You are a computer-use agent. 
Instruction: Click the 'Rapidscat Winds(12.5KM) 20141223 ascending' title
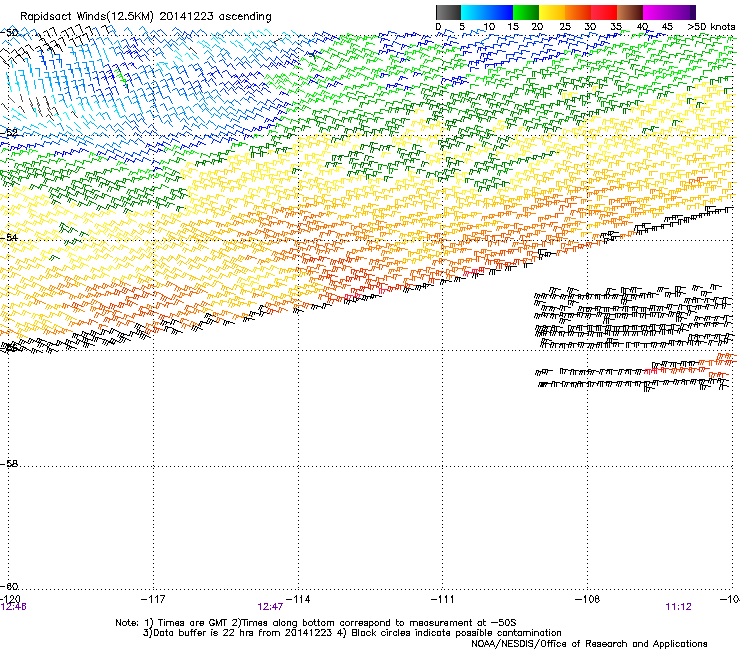(146, 17)
